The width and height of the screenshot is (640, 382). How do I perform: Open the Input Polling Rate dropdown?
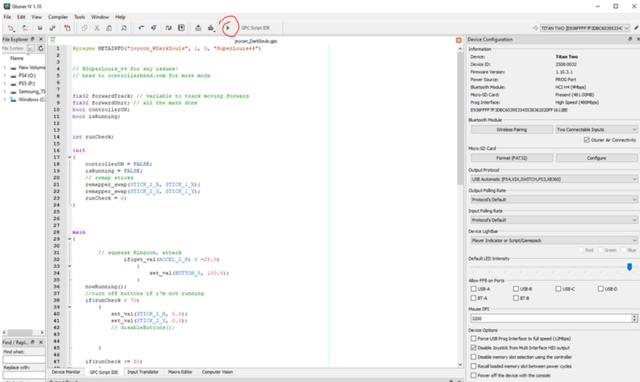(554, 220)
